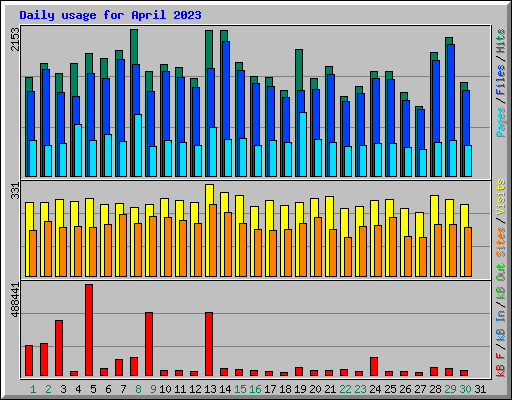Click day label 21 on the axis

pyautogui.click(x=330, y=389)
